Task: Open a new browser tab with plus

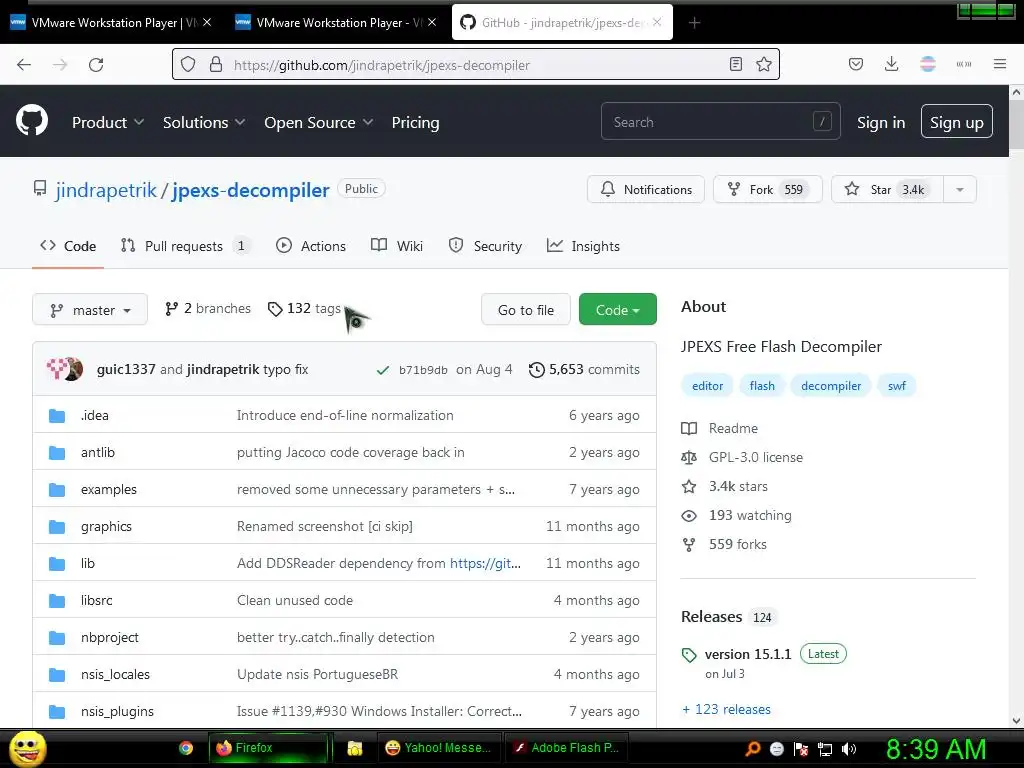Action: point(694,23)
